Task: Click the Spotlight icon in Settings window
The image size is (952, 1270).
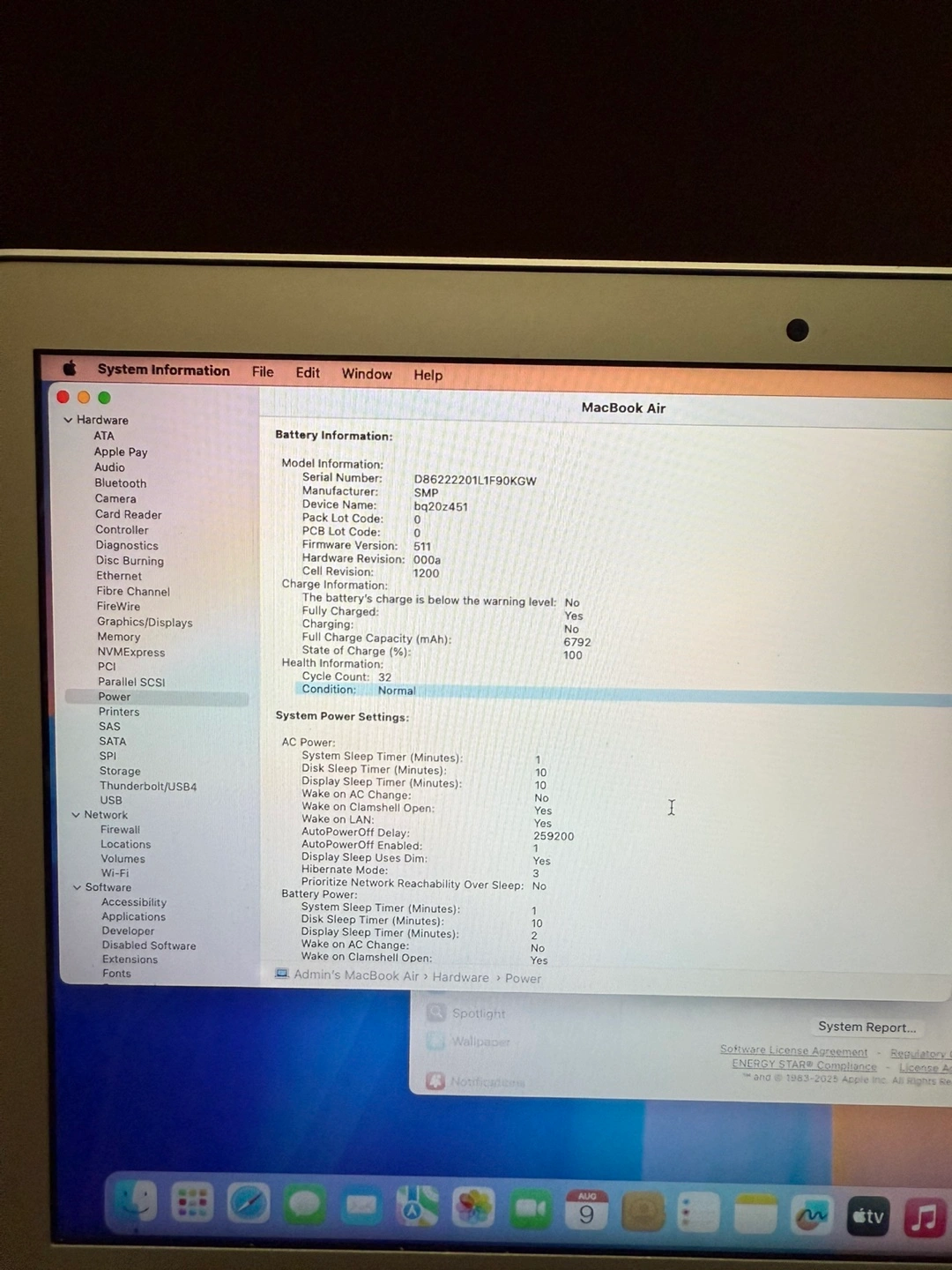Action: [x=435, y=1012]
